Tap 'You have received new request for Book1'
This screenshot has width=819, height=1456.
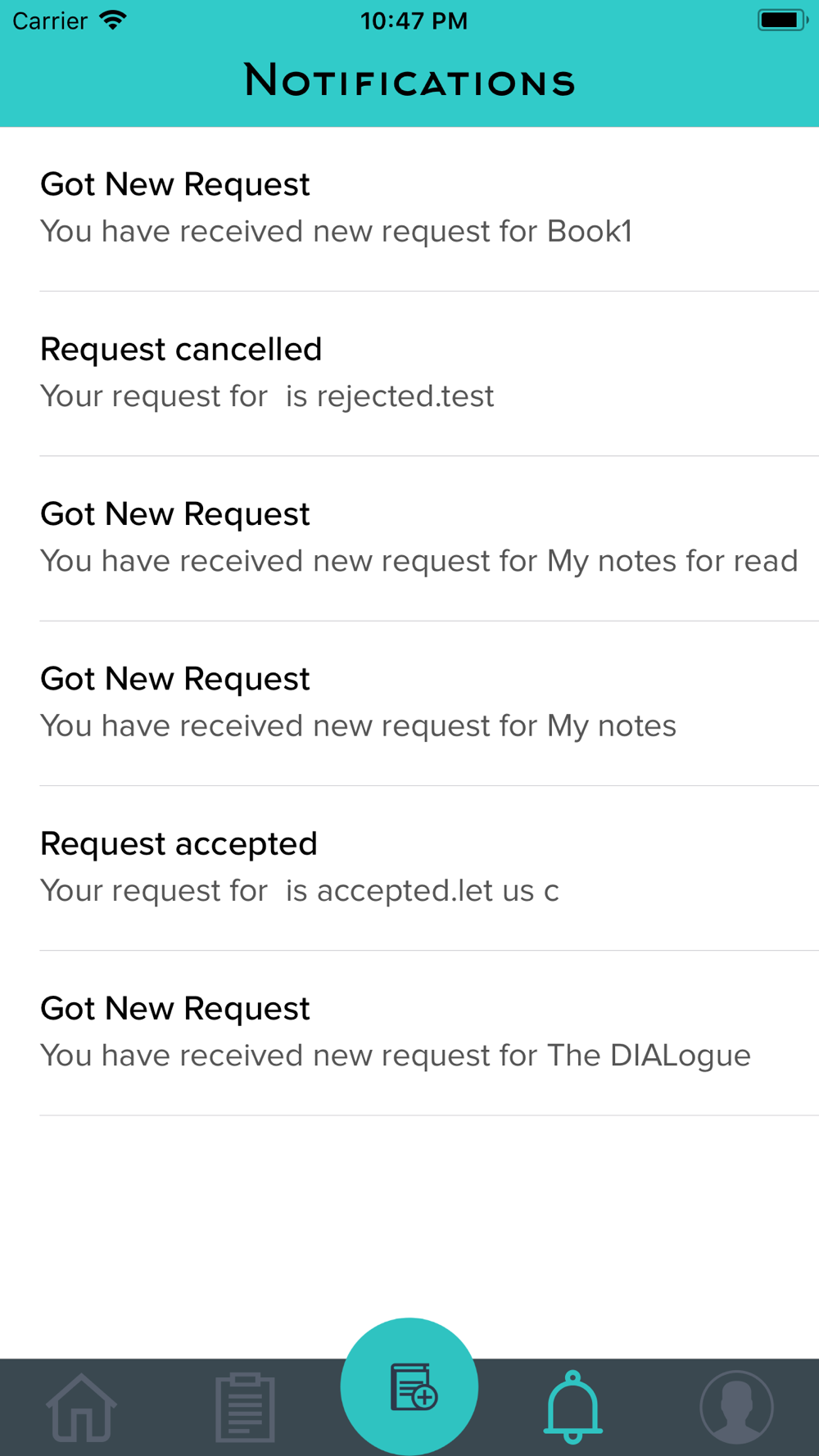336,232
